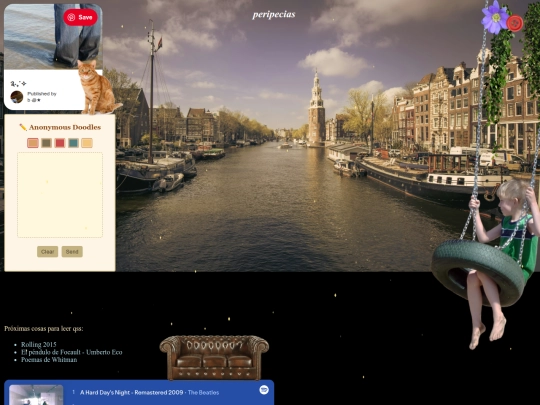Open the Pinterest pin photo of jeans

53,36
